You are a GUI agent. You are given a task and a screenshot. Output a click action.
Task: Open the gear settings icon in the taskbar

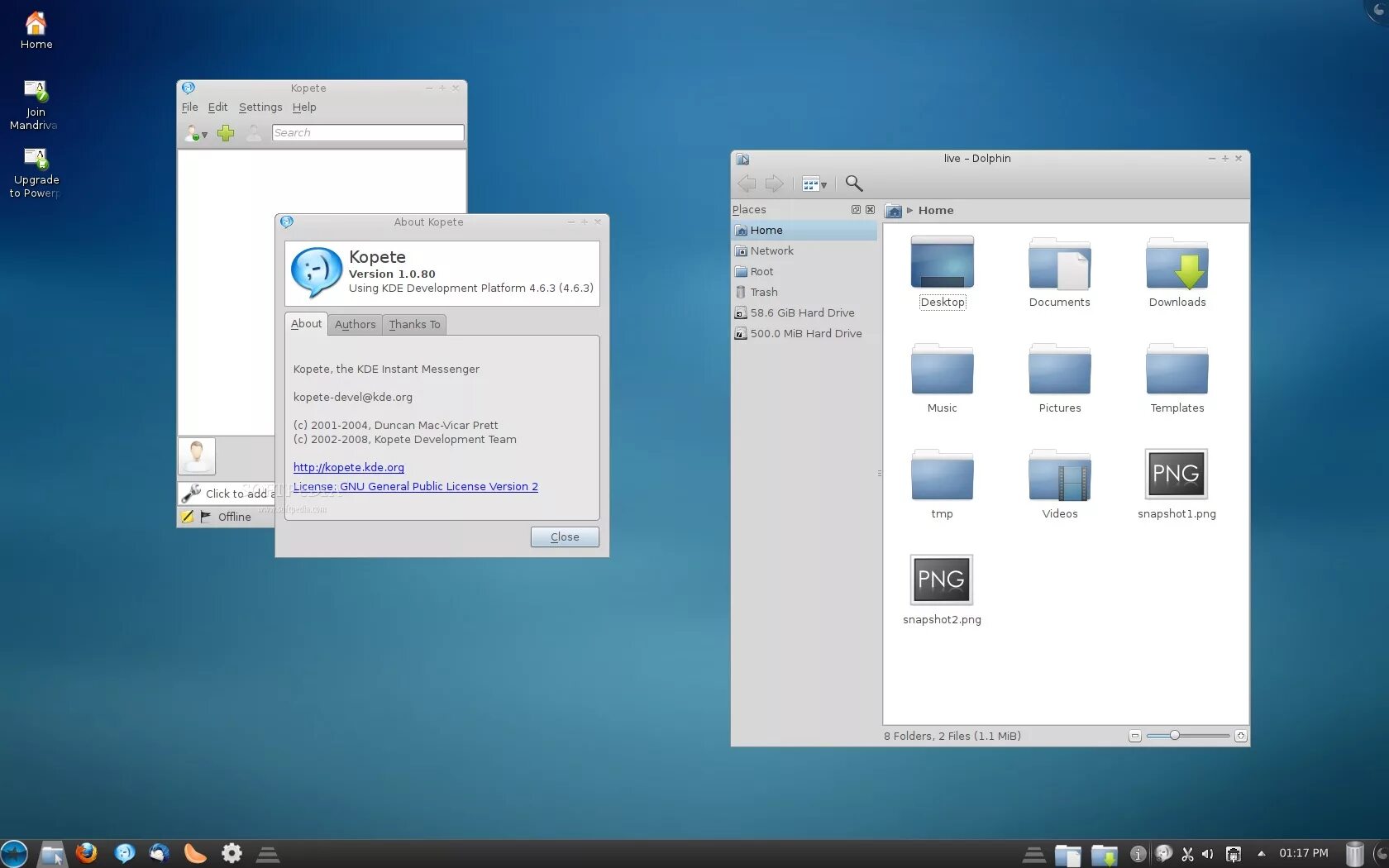232,853
